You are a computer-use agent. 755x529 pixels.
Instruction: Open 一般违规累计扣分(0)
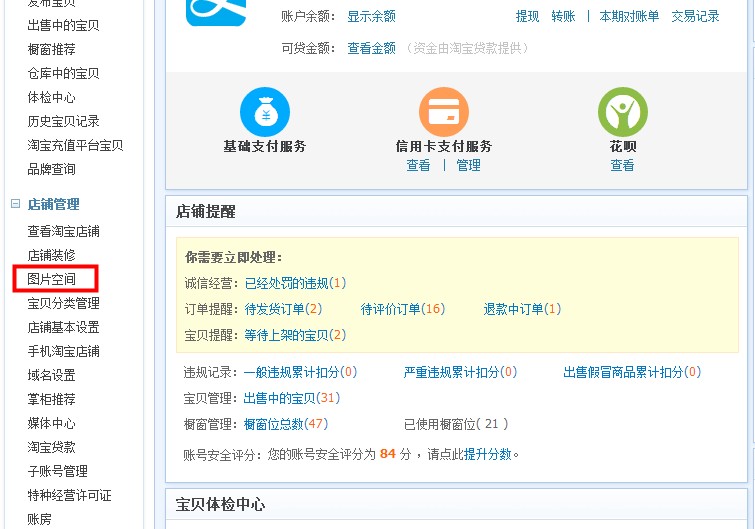click(x=300, y=372)
